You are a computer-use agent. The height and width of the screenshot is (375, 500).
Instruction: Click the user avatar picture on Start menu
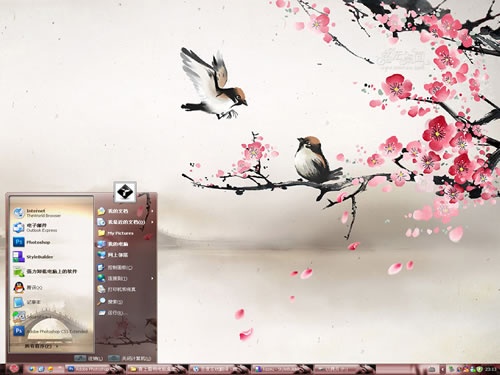pyautogui.click(x=125, y=192)
